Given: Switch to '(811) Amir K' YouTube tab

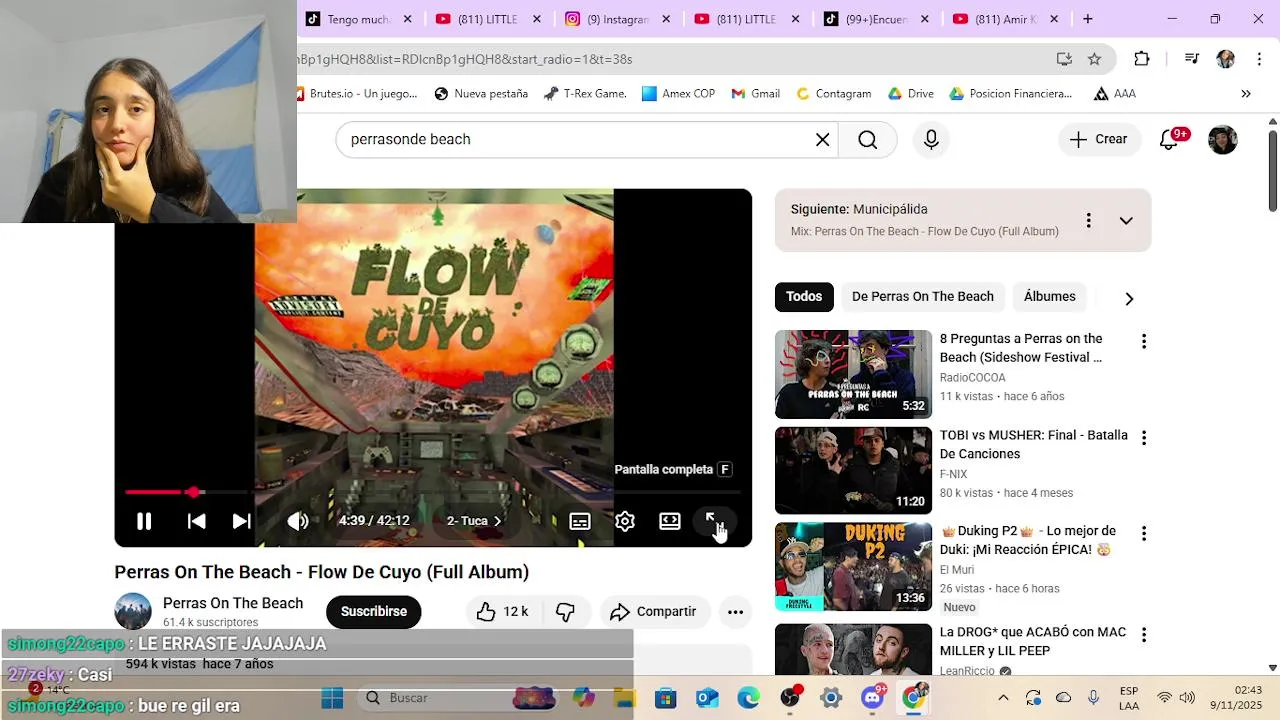Looking at the screenshot, I should click(x=1005, y=19).
